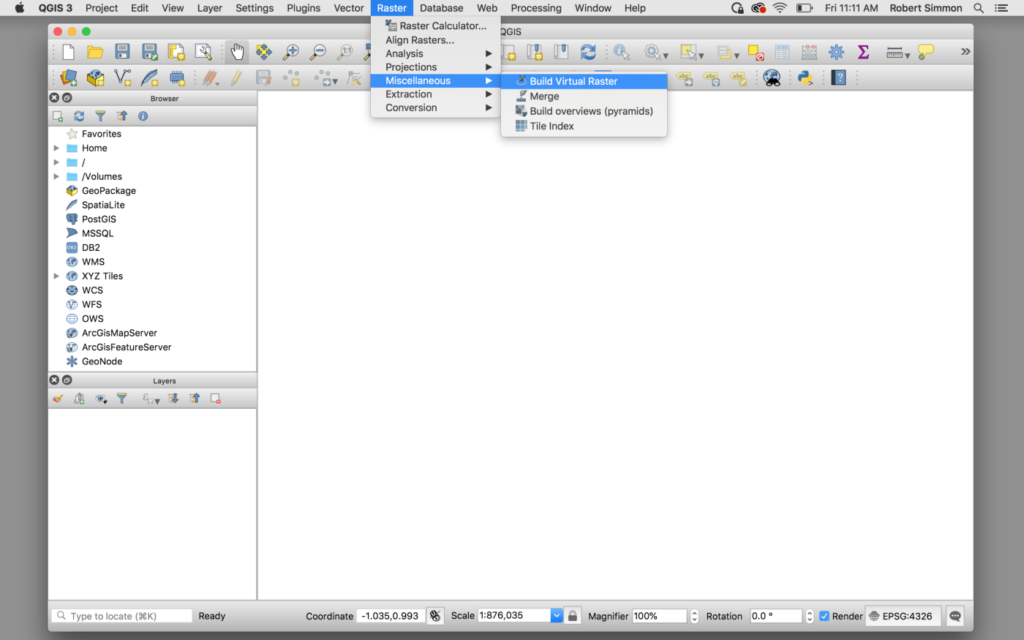Open an existing project folder icon

[x=95, y=52]
